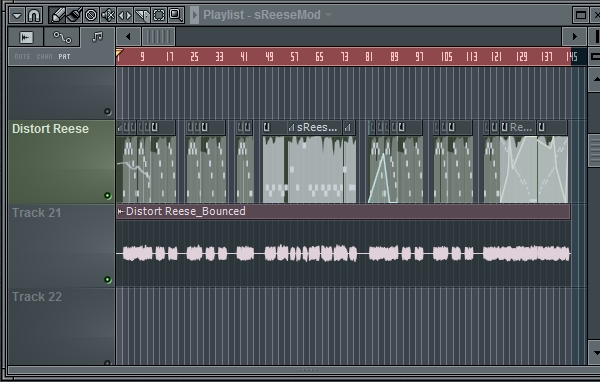Screen dimensions: 600x382
Task: Select the Slip tool arrows icon
Action: (125, 15)
